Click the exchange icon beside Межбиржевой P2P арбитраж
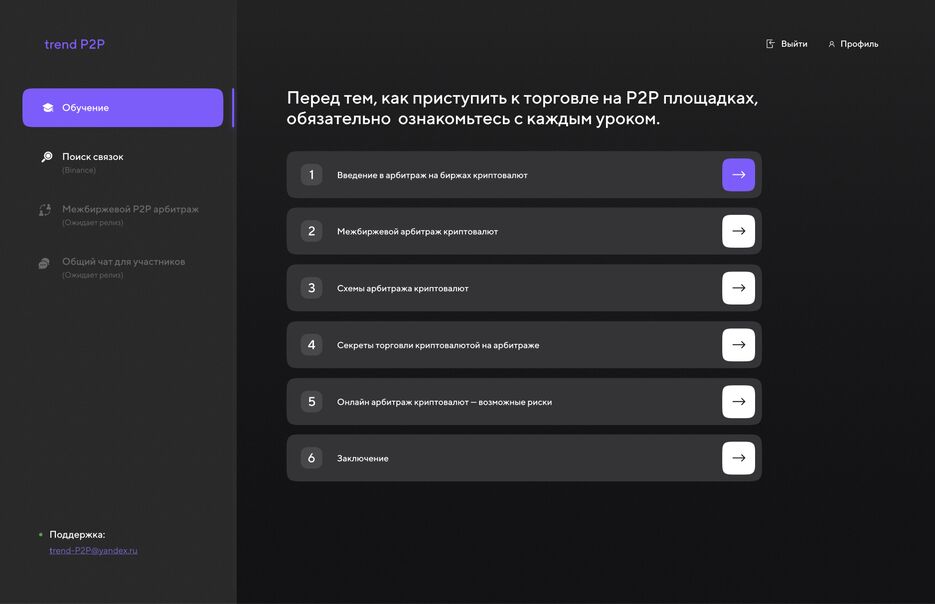The height and width of the screenshot is (604, 935). (45, 210)
